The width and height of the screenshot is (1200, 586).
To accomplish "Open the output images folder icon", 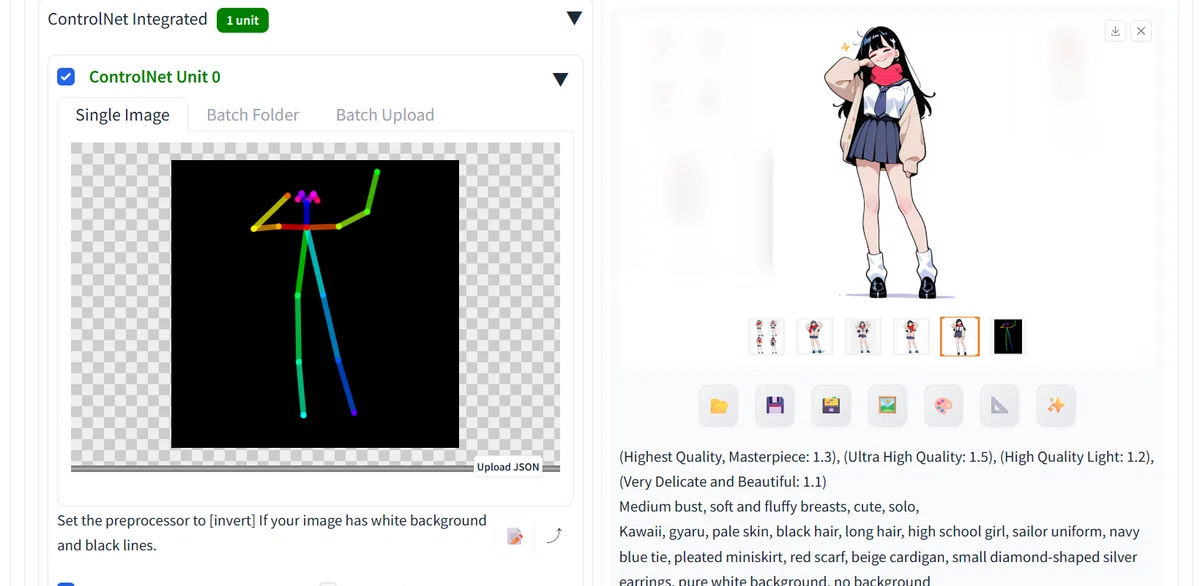I will (x=718, y=405).
